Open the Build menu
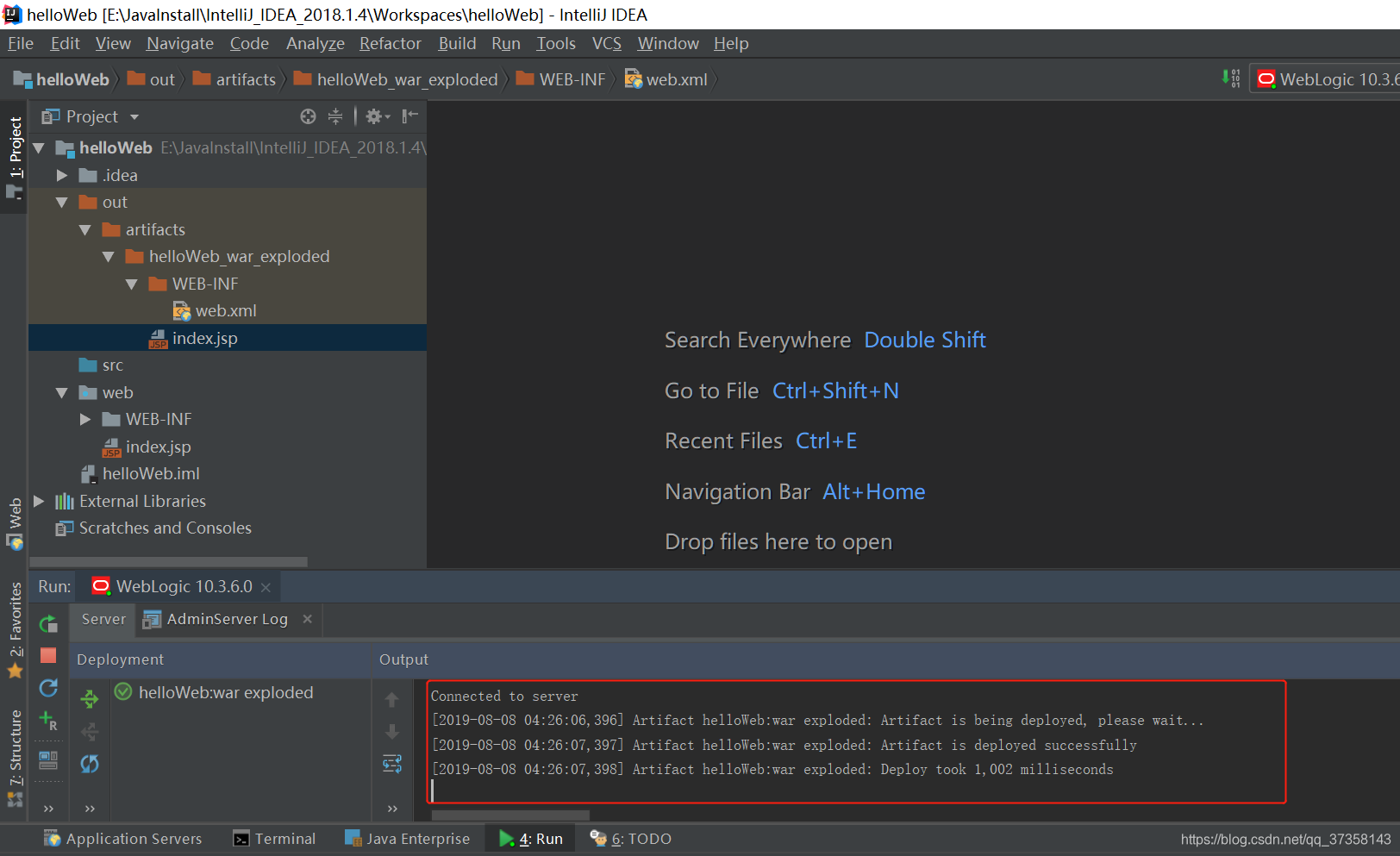Viewport: 1400px width, 856px height. 457,43
